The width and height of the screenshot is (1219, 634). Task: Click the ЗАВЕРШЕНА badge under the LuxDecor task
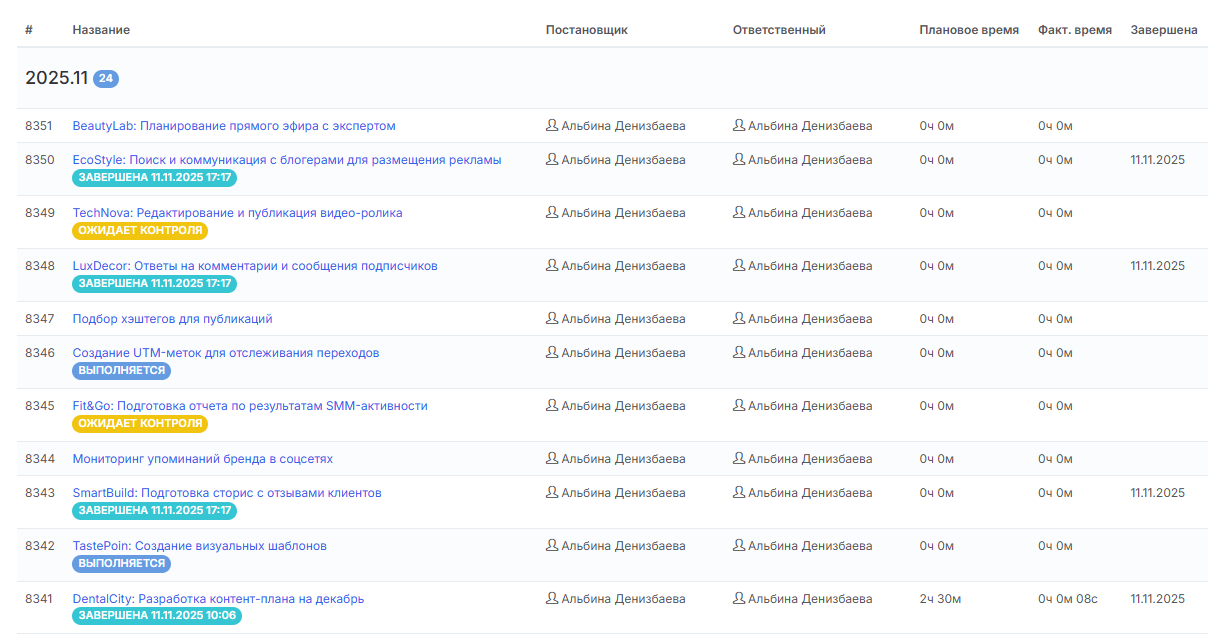154,284
